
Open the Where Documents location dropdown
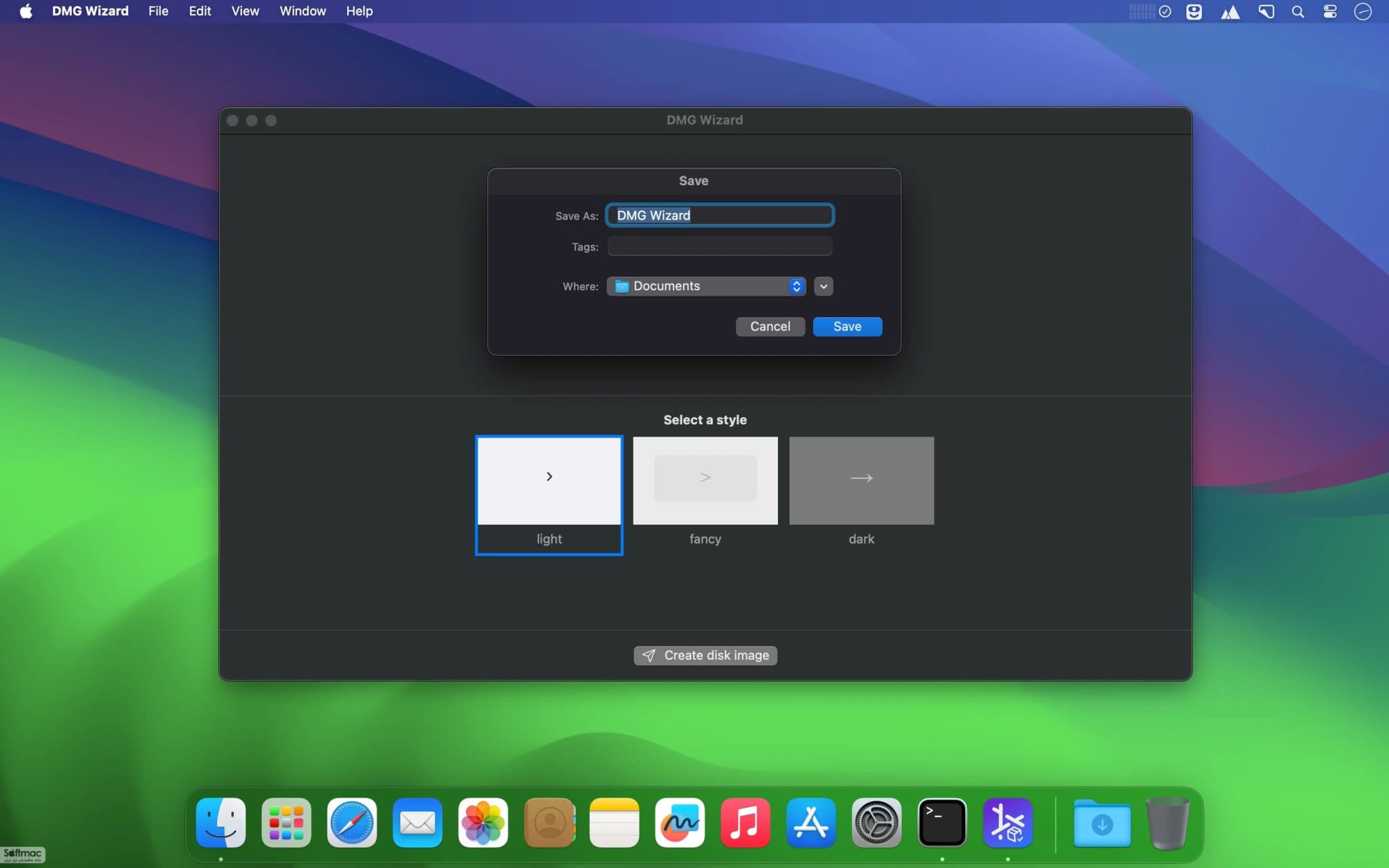(706, 286)
